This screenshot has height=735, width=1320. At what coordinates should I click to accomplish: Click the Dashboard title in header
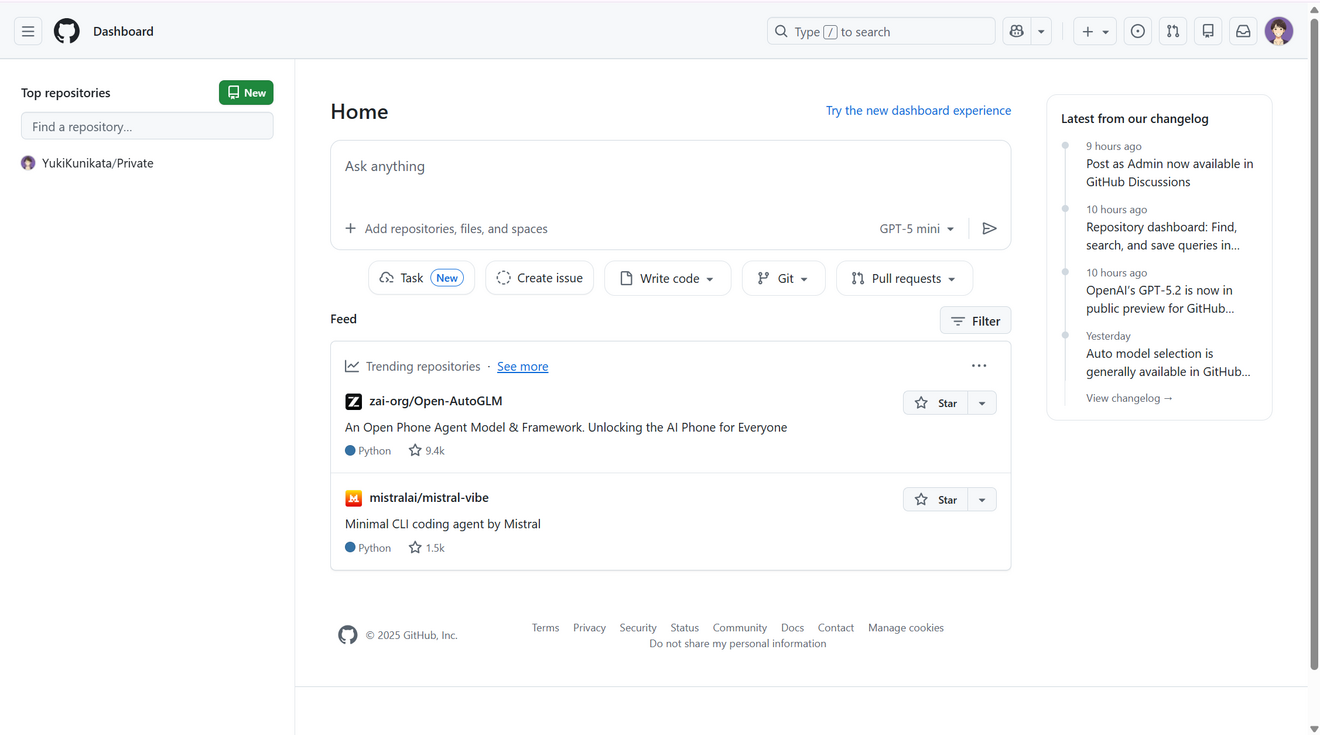(x=123, y=32)
